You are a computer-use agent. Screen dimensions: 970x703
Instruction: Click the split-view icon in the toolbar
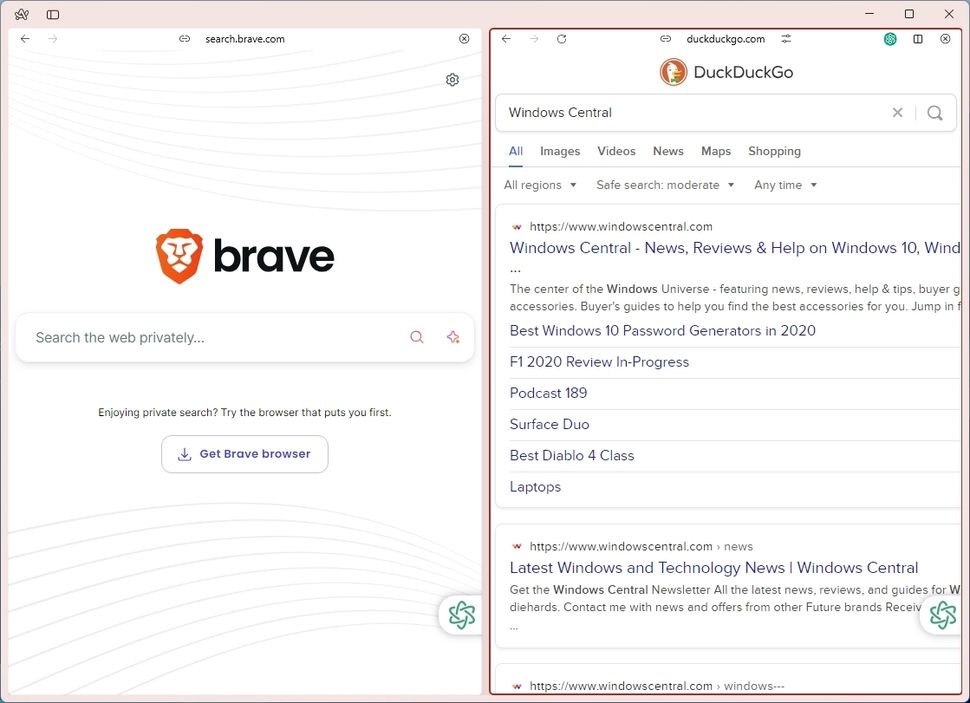tap(917, 38)
